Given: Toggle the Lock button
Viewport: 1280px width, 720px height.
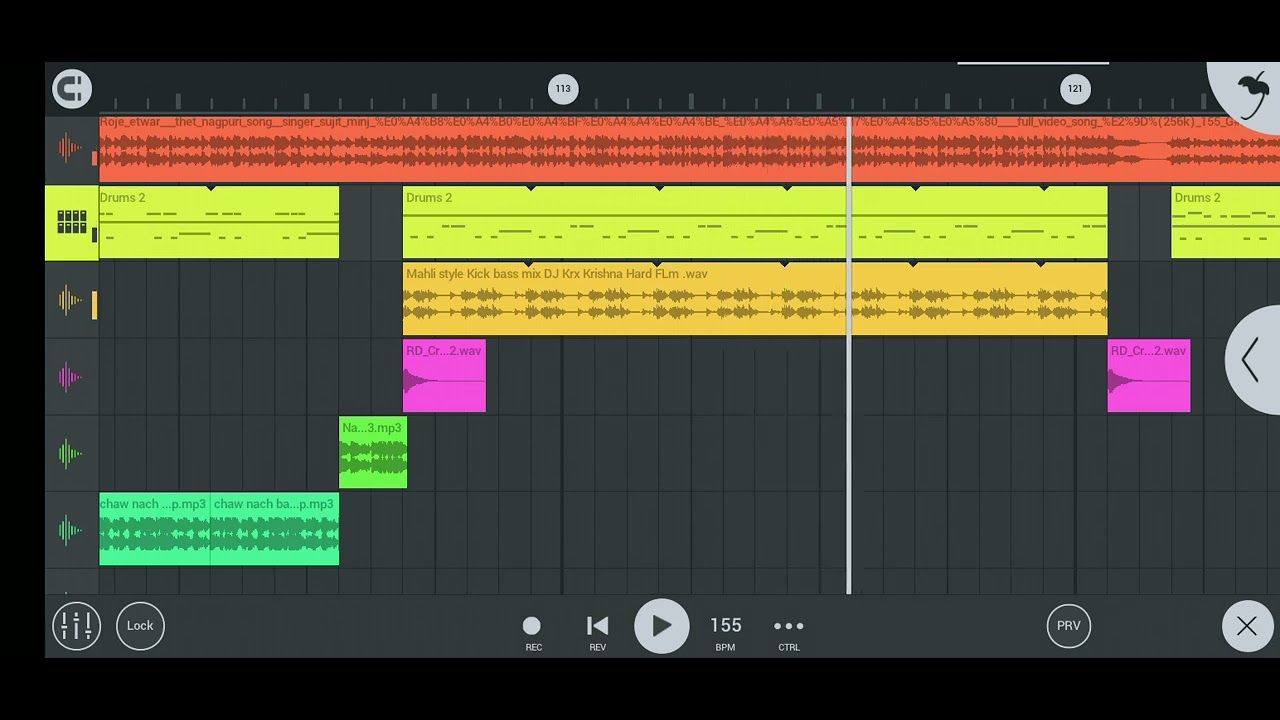Looking at the screenshot, I should pos(140,626).
